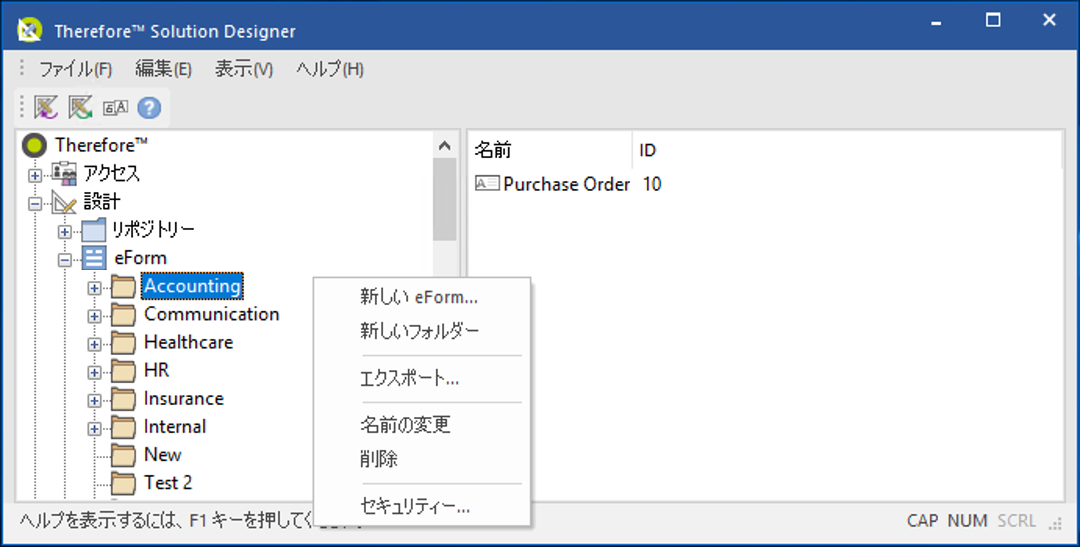The image size is (1080, 547).
Task: Click the ID value 10
Action: [652, 184]
